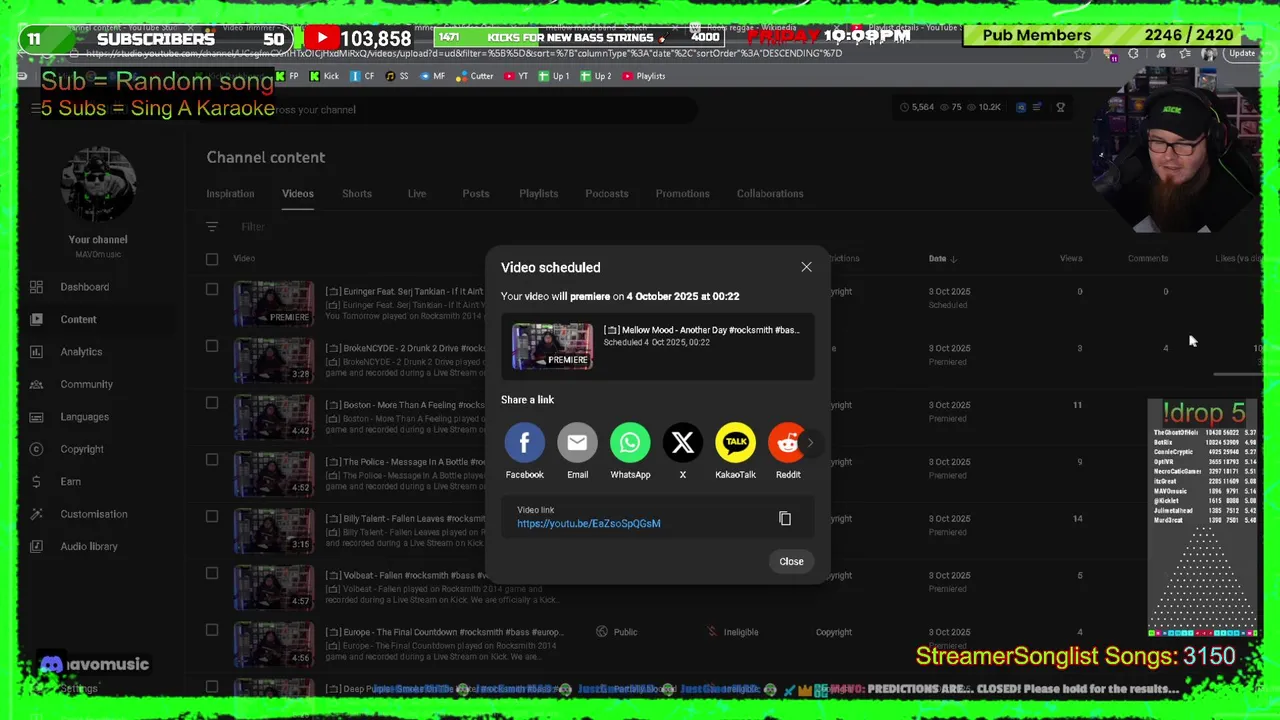The height and width of the screenshot is (720, 1280).
Task: Select The Police Message In A Bottle checkbox
Action: pyautogui.click(x=212, y=460)
